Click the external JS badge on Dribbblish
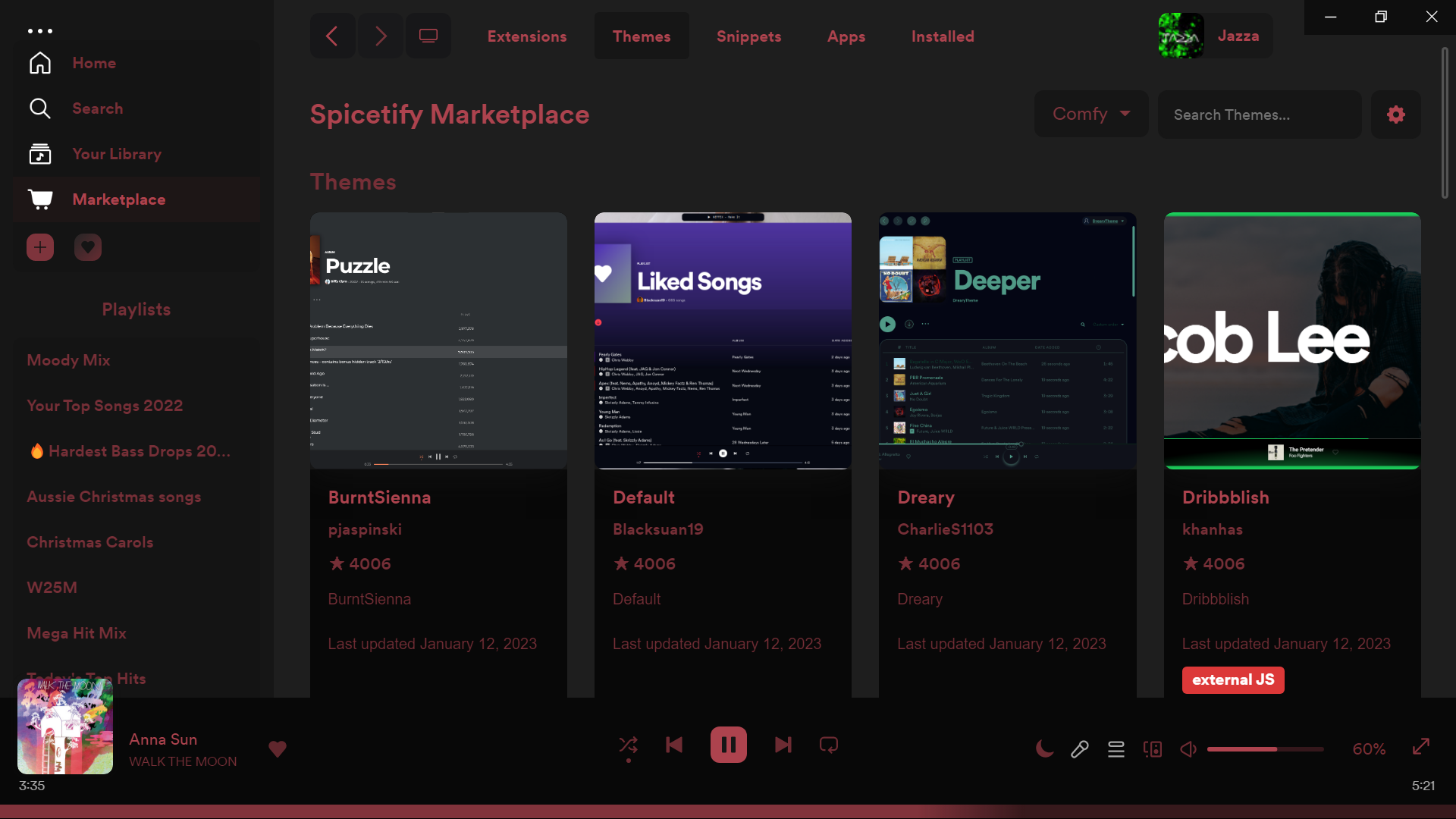Screen dimensions: 1456x819 click(1233, 679)
